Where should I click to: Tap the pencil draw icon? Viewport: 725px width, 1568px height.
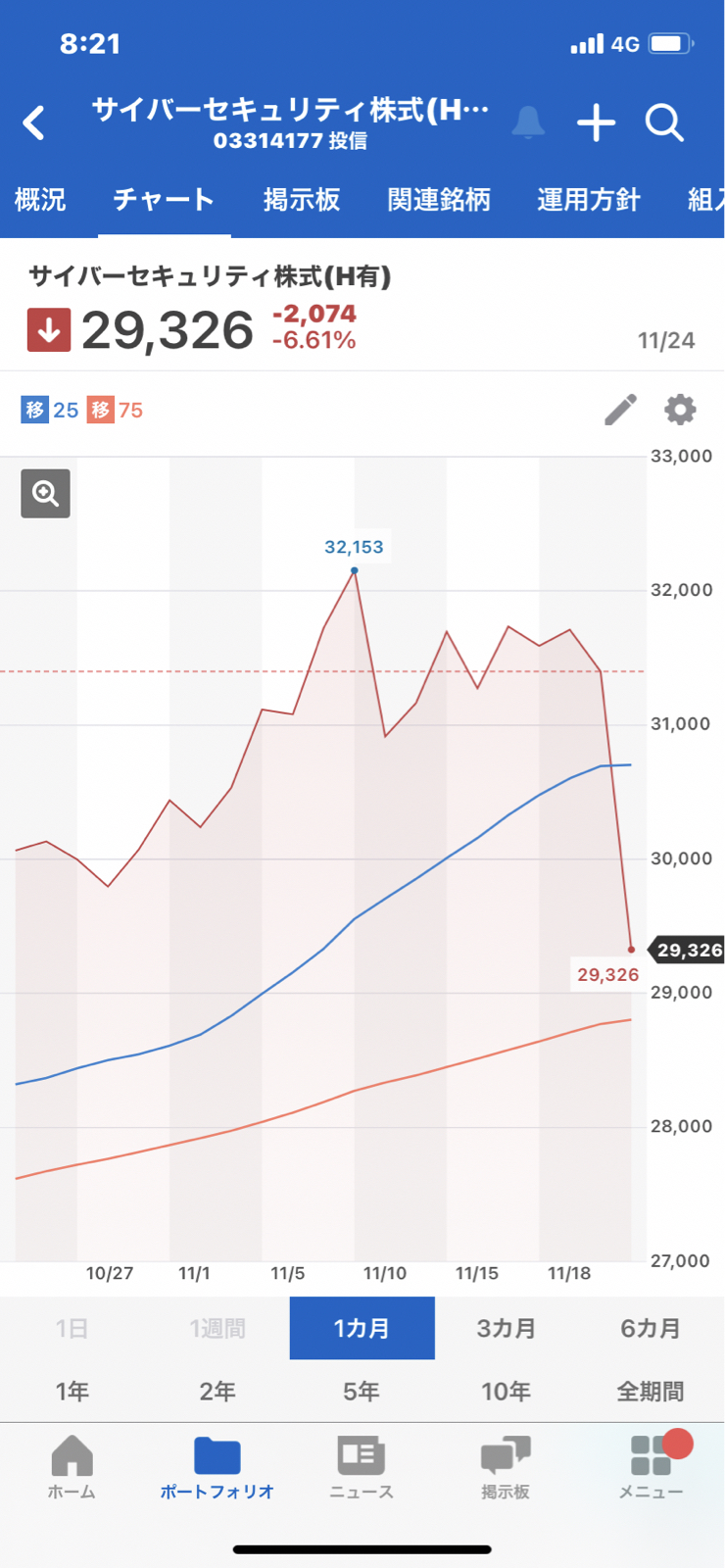coord(620,410)
